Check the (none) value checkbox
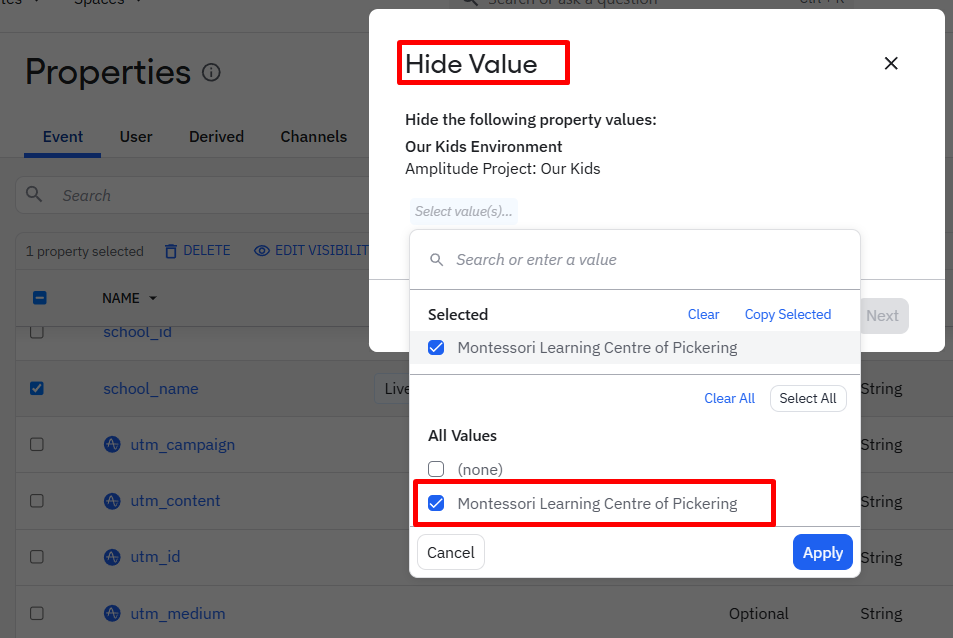The image size is (953, 638). (x=436, y=469)
